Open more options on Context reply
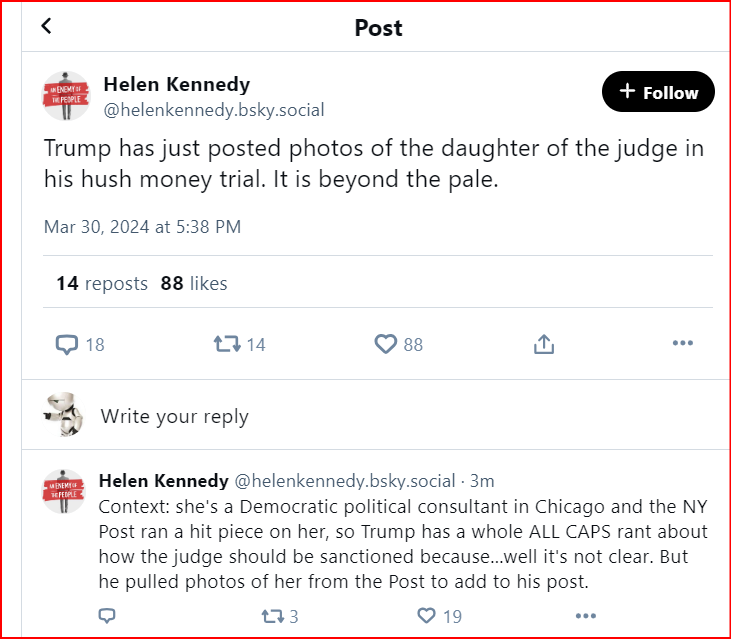The image size is (731, 639). click(x=586, y=615)
